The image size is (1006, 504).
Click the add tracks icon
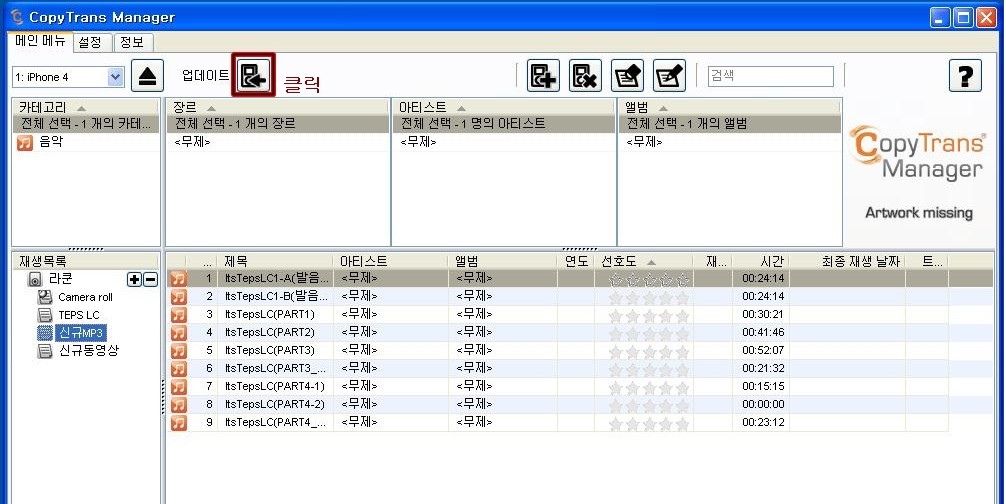(x=543, y=76)
